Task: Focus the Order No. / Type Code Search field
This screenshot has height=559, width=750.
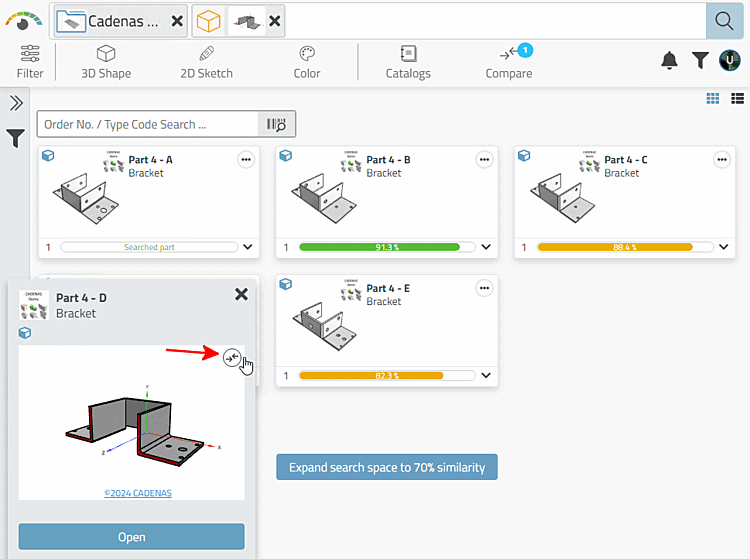Action: pyautogui.click(x=147, y=124)
